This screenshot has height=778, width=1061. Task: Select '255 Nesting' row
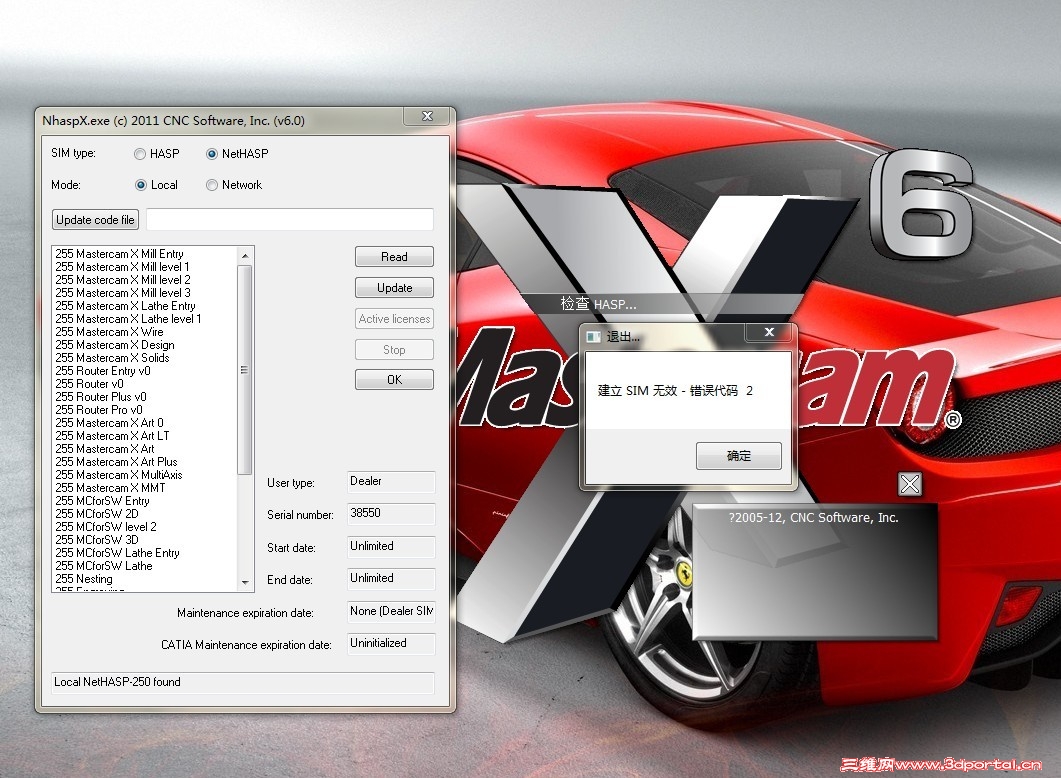click(x=145, y=579)
